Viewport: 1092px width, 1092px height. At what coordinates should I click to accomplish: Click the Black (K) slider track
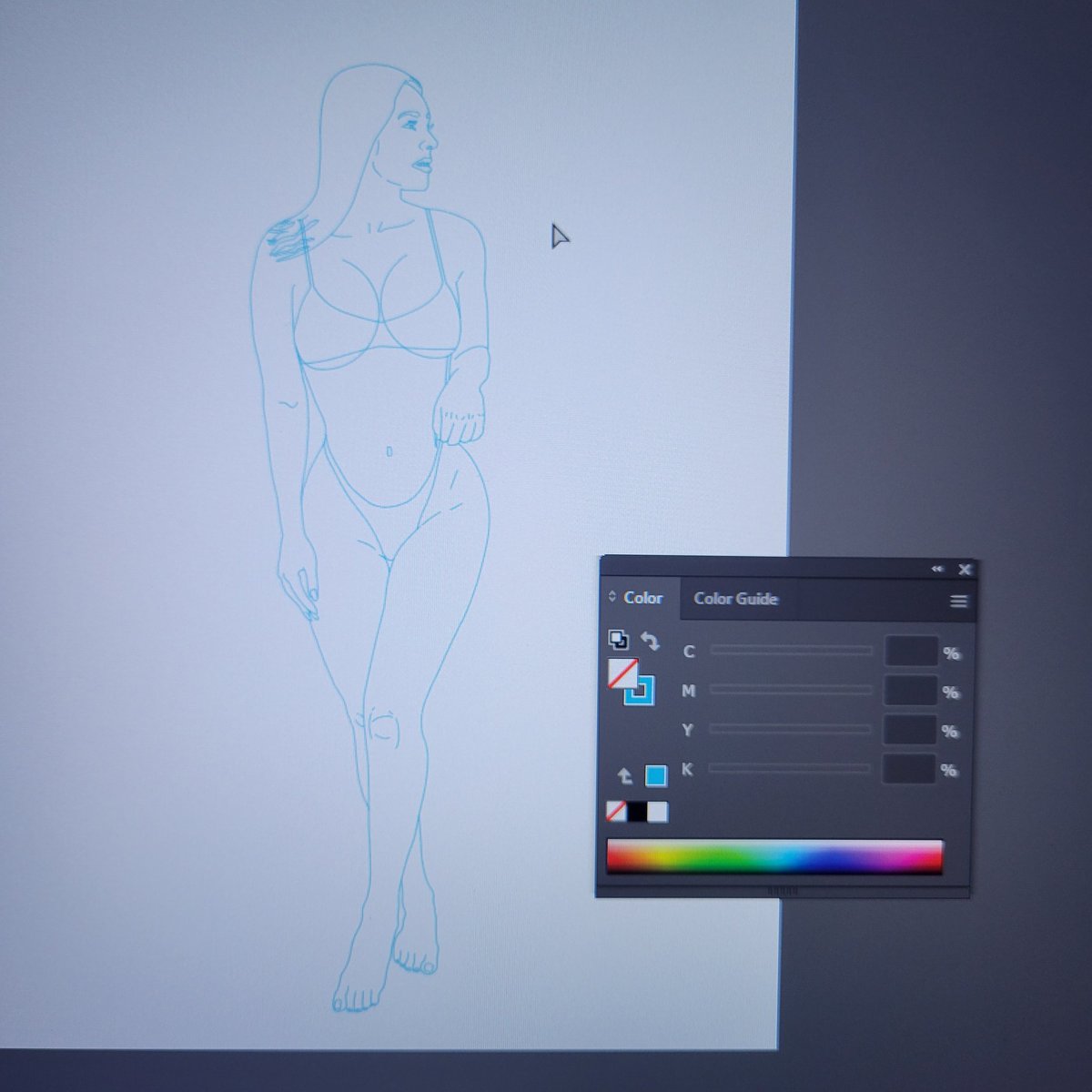point(790,768)
